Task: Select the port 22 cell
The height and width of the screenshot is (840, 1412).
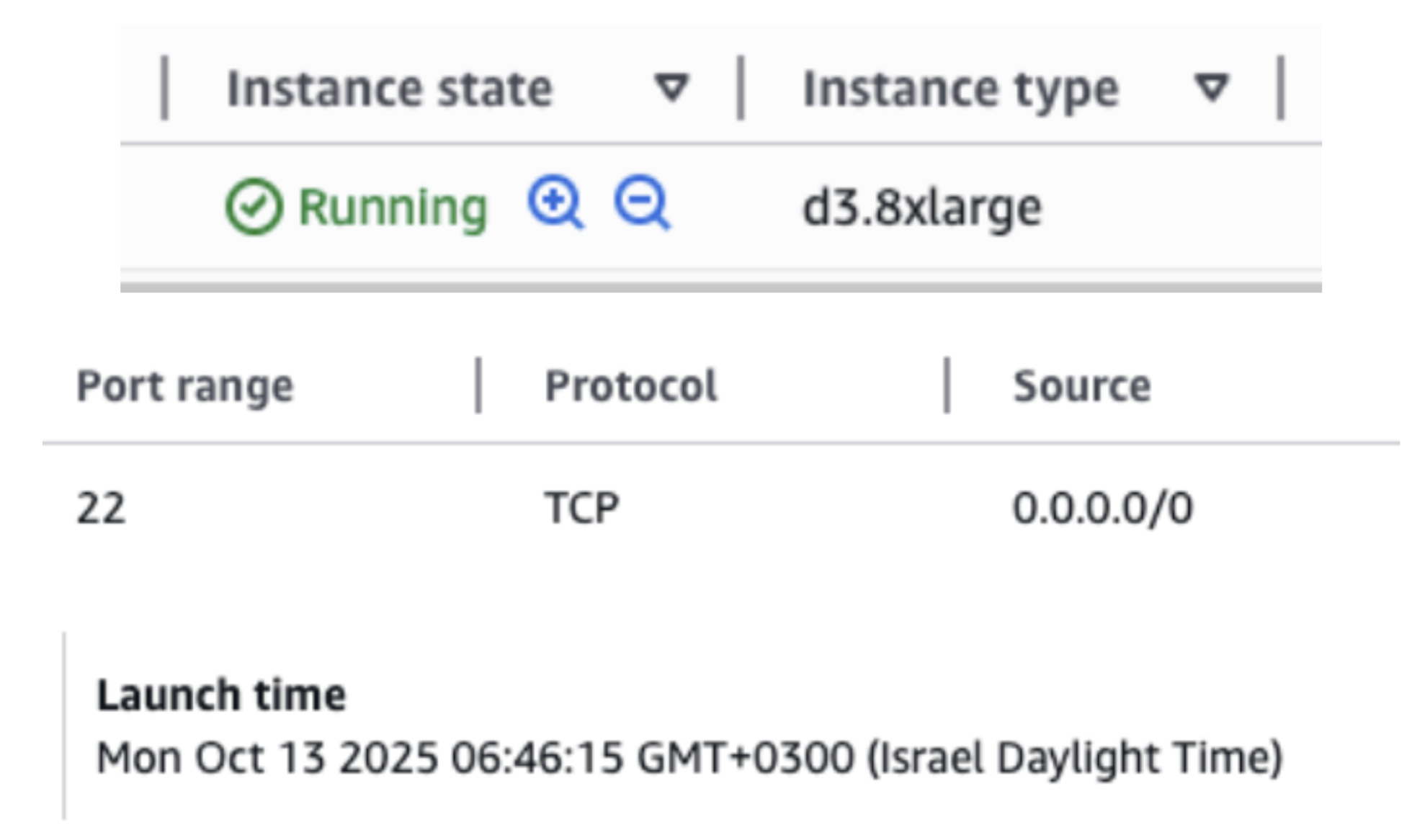Action: click(101, 508)
